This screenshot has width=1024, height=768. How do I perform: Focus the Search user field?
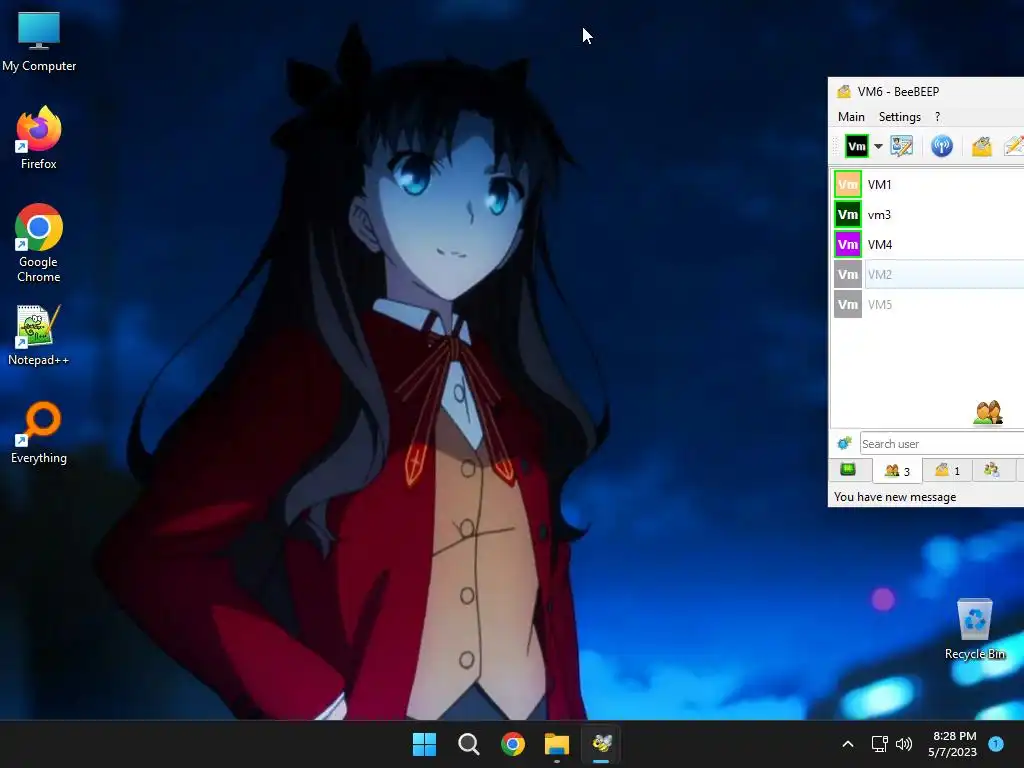[942, 443]
